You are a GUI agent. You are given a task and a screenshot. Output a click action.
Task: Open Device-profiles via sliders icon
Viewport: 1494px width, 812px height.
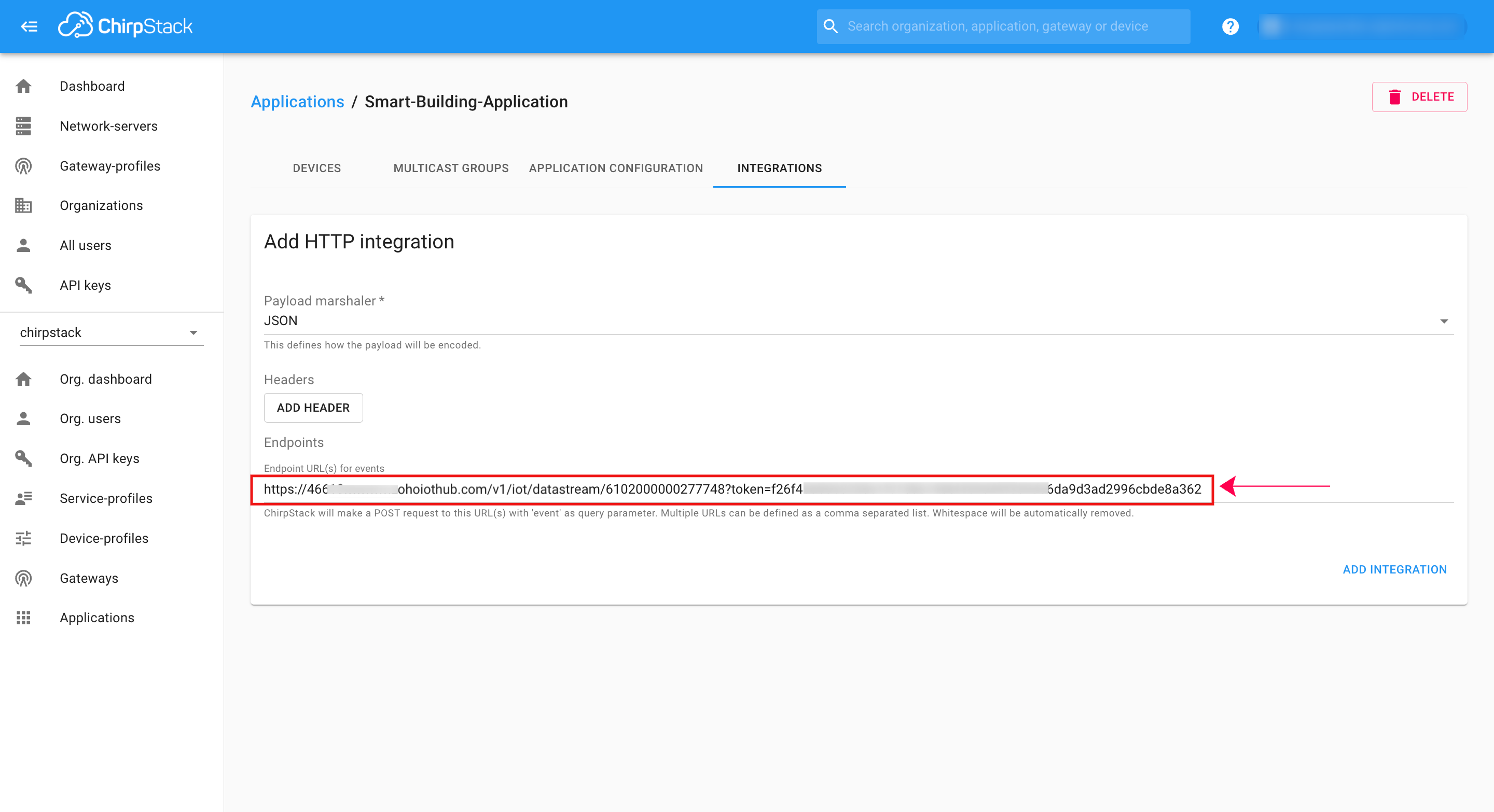pyautogui.click(x=23, y=538)
